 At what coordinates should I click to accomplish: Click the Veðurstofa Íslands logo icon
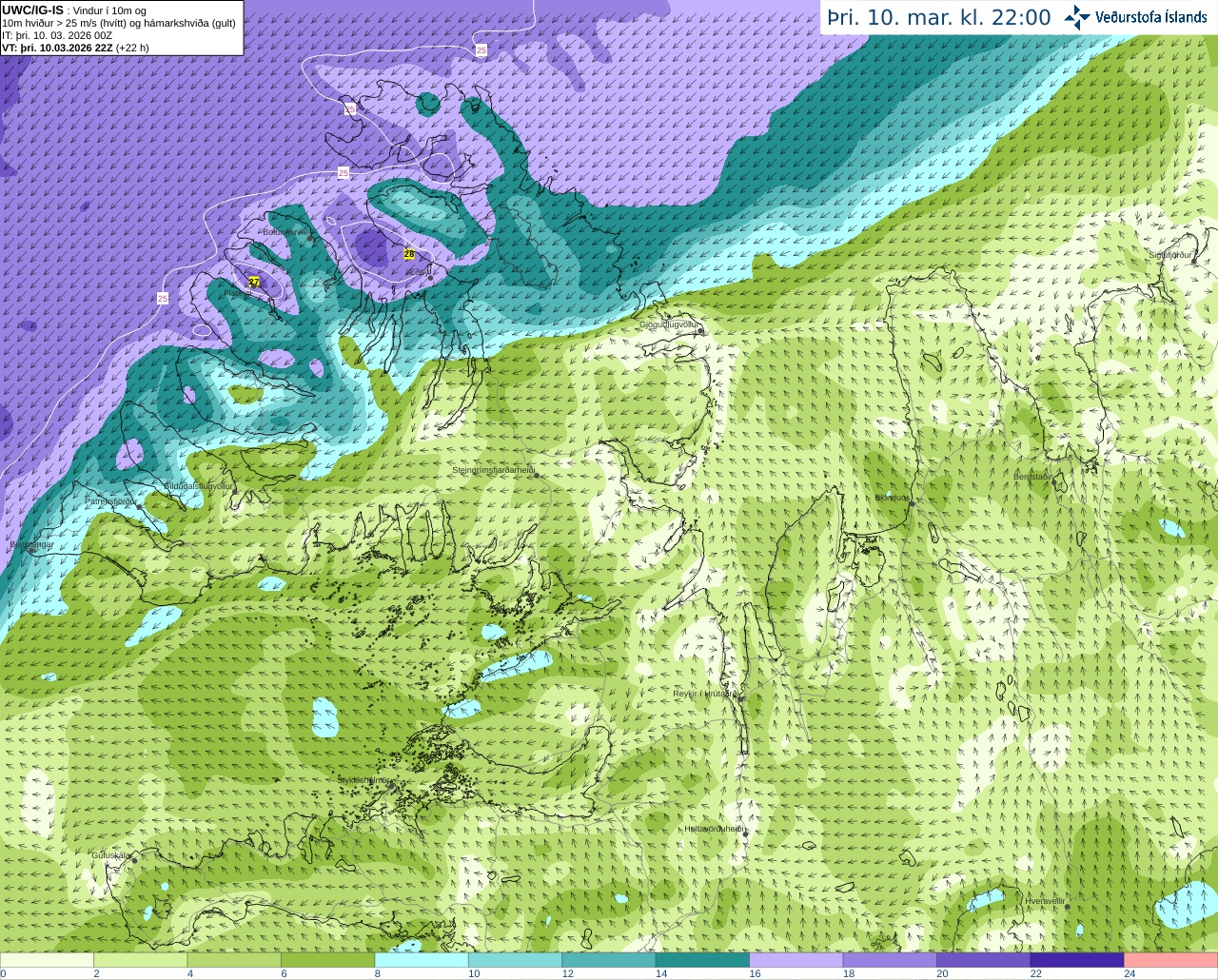pyautogui.click(x=1077, y=17)
